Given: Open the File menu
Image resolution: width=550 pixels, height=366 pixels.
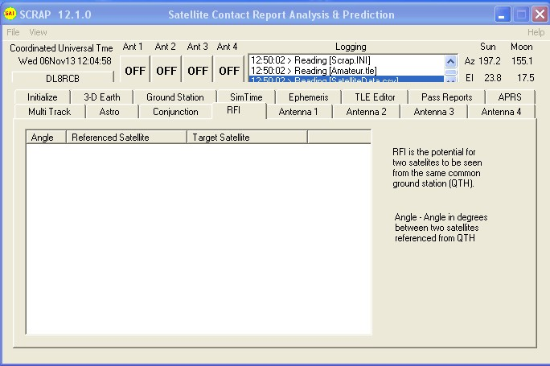Looking at the screenshot, I should [13, 32].
